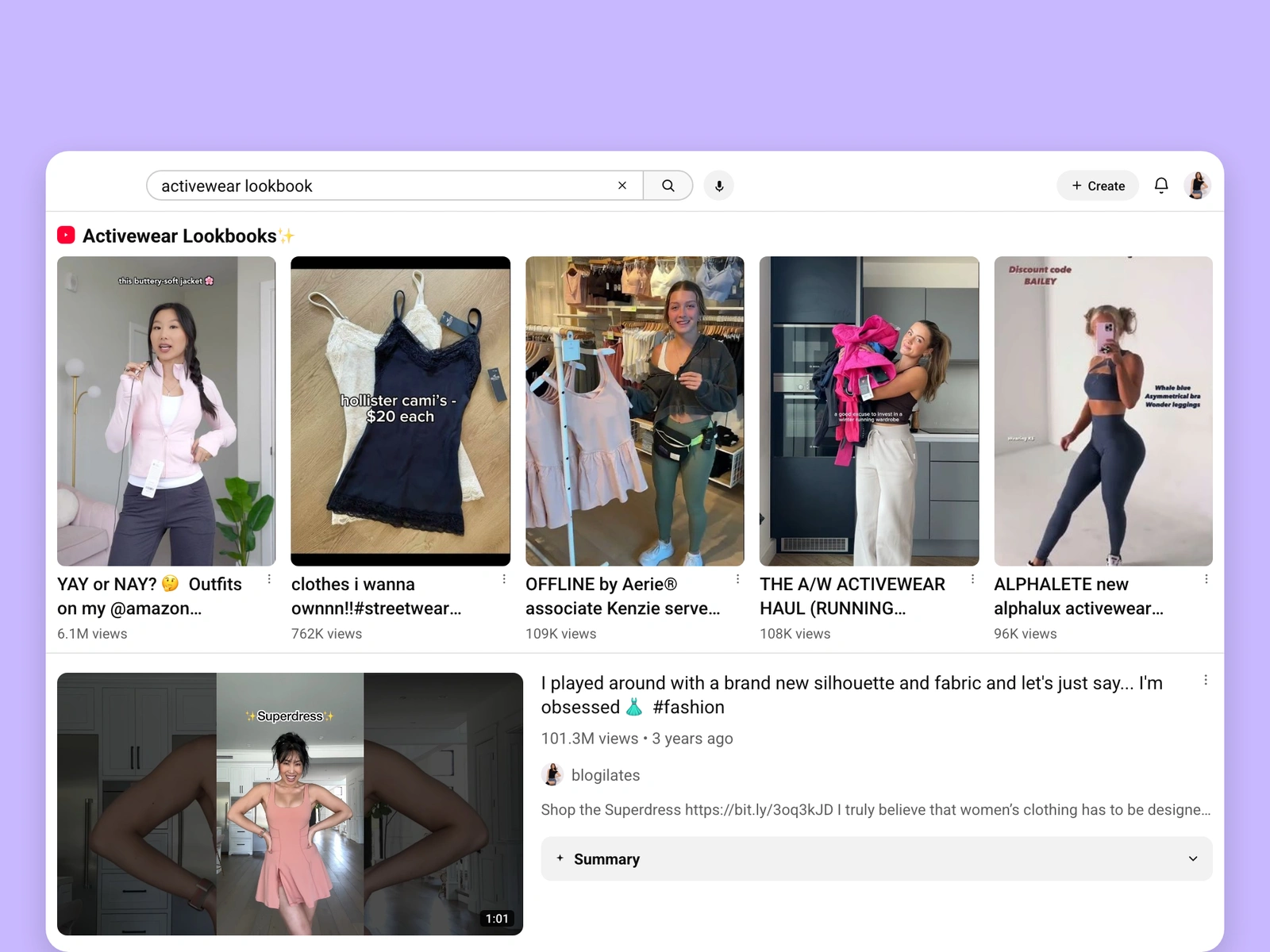Open more options for 'YAY or NAY?' short
The width and height of the screenshot is (1270, 952).
pyautogui.click(x=269, y=579)
